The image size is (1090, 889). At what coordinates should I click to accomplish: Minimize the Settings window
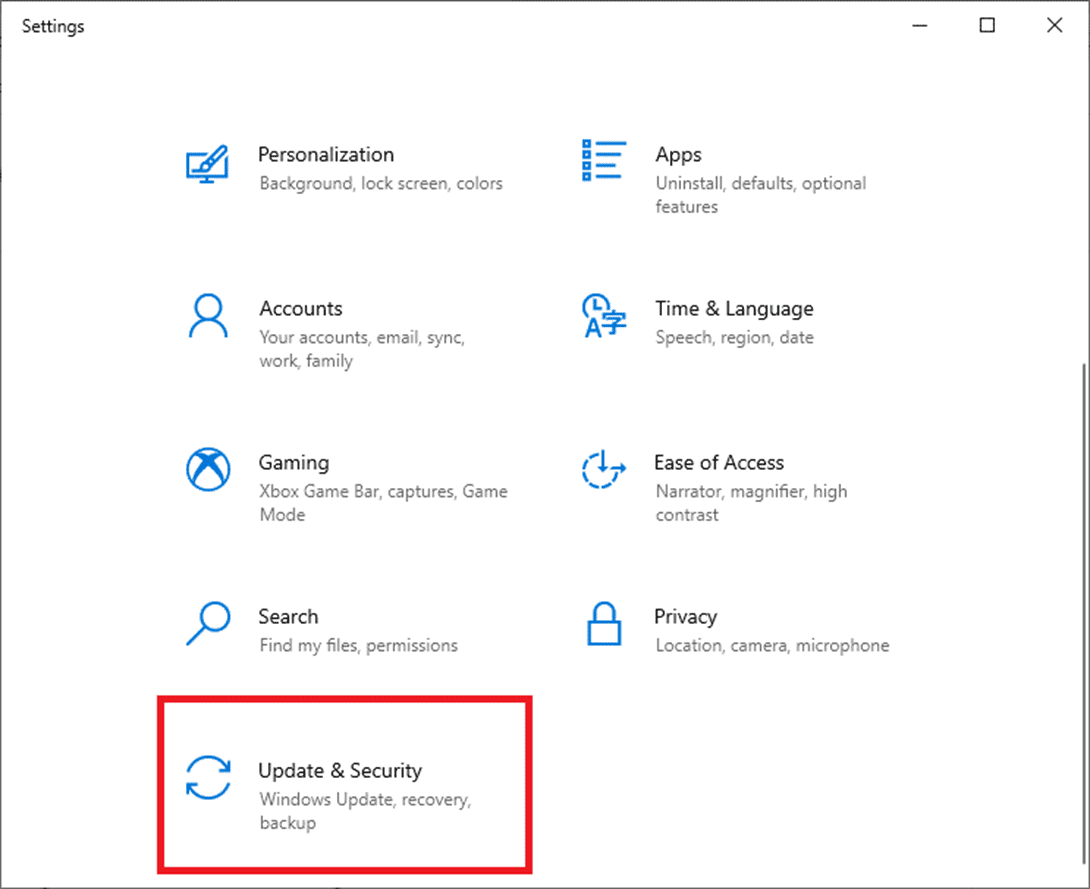(x=919, y=25)
